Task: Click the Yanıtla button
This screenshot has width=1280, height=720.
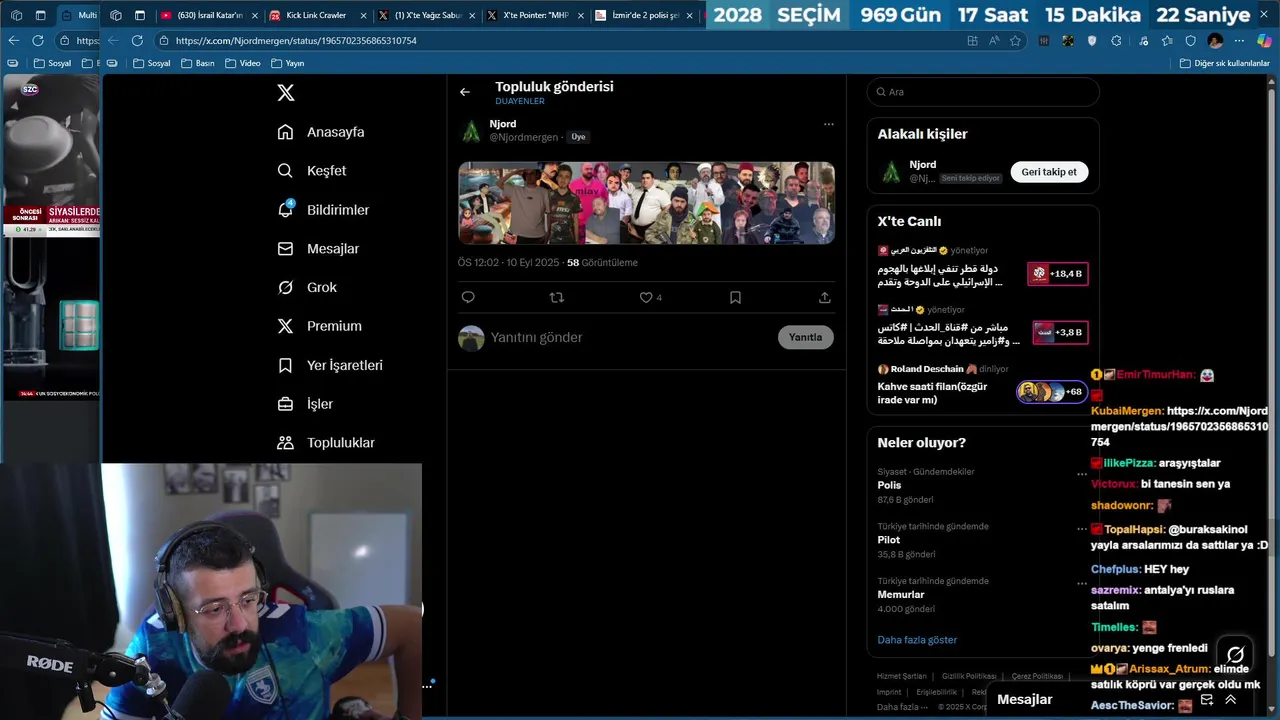Action: (805, 337)
